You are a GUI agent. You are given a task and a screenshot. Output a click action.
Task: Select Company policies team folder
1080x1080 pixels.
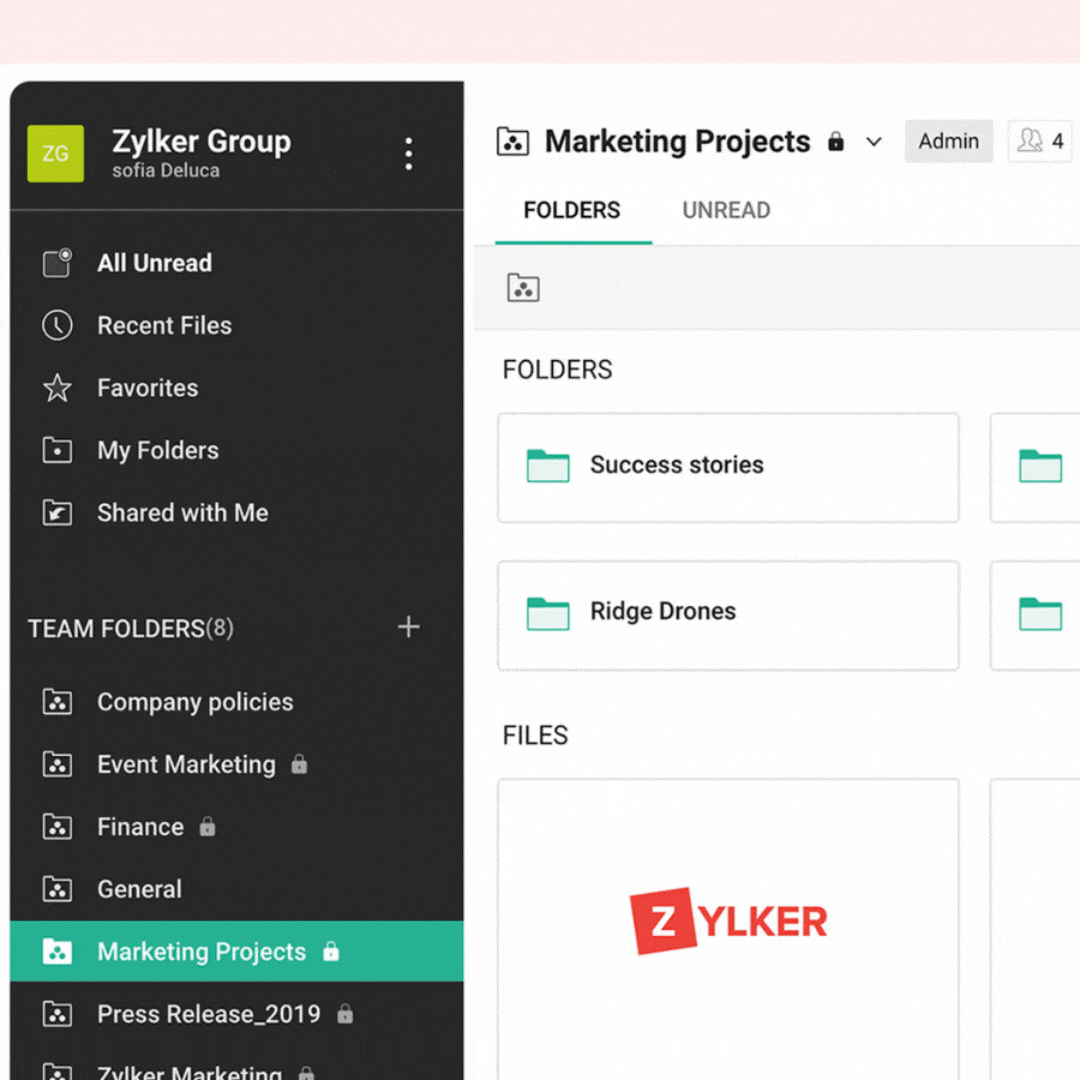[236, 702]
